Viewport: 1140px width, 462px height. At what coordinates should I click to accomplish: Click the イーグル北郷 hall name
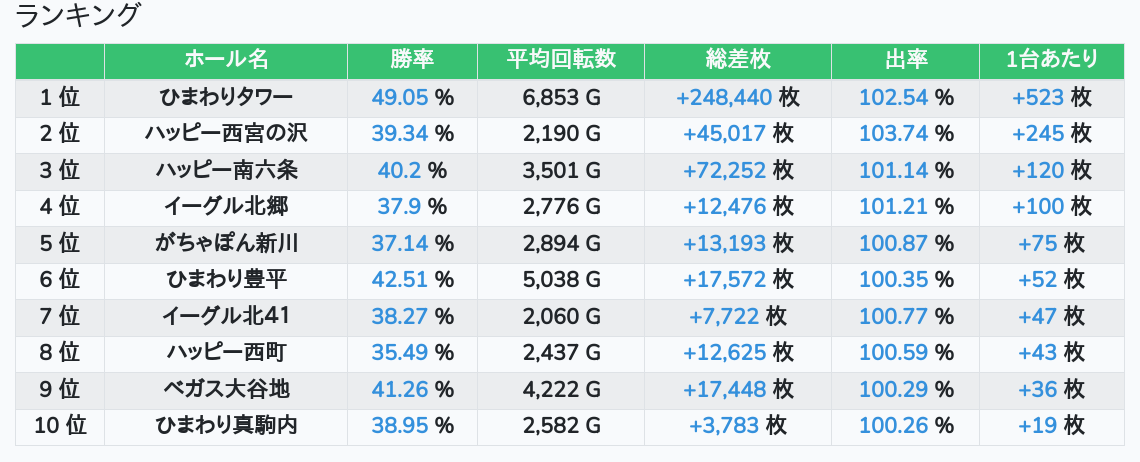pyautogui.click(x=226, y=206)
